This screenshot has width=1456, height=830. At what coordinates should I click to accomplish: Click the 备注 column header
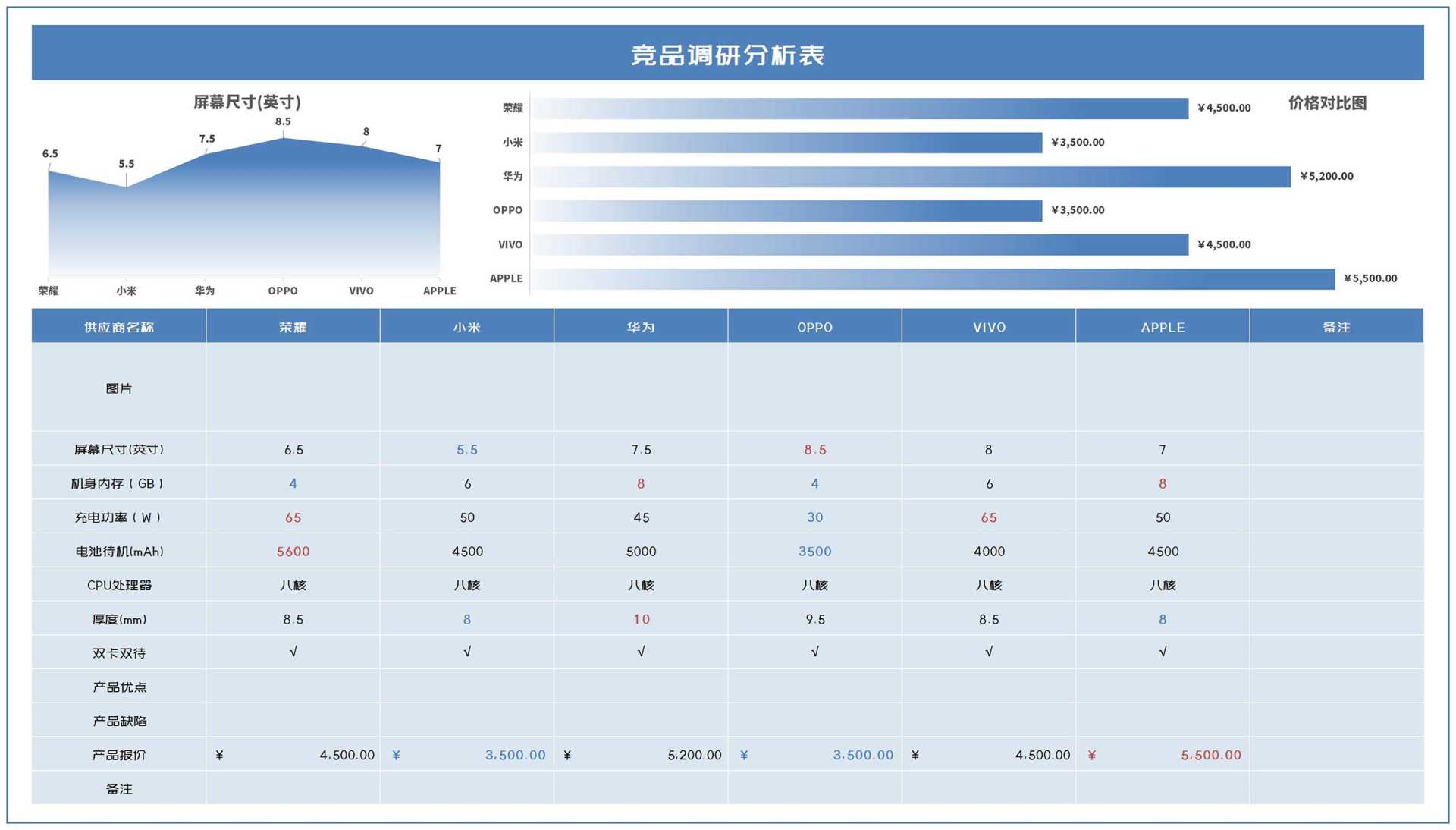tap(1336, 327)
